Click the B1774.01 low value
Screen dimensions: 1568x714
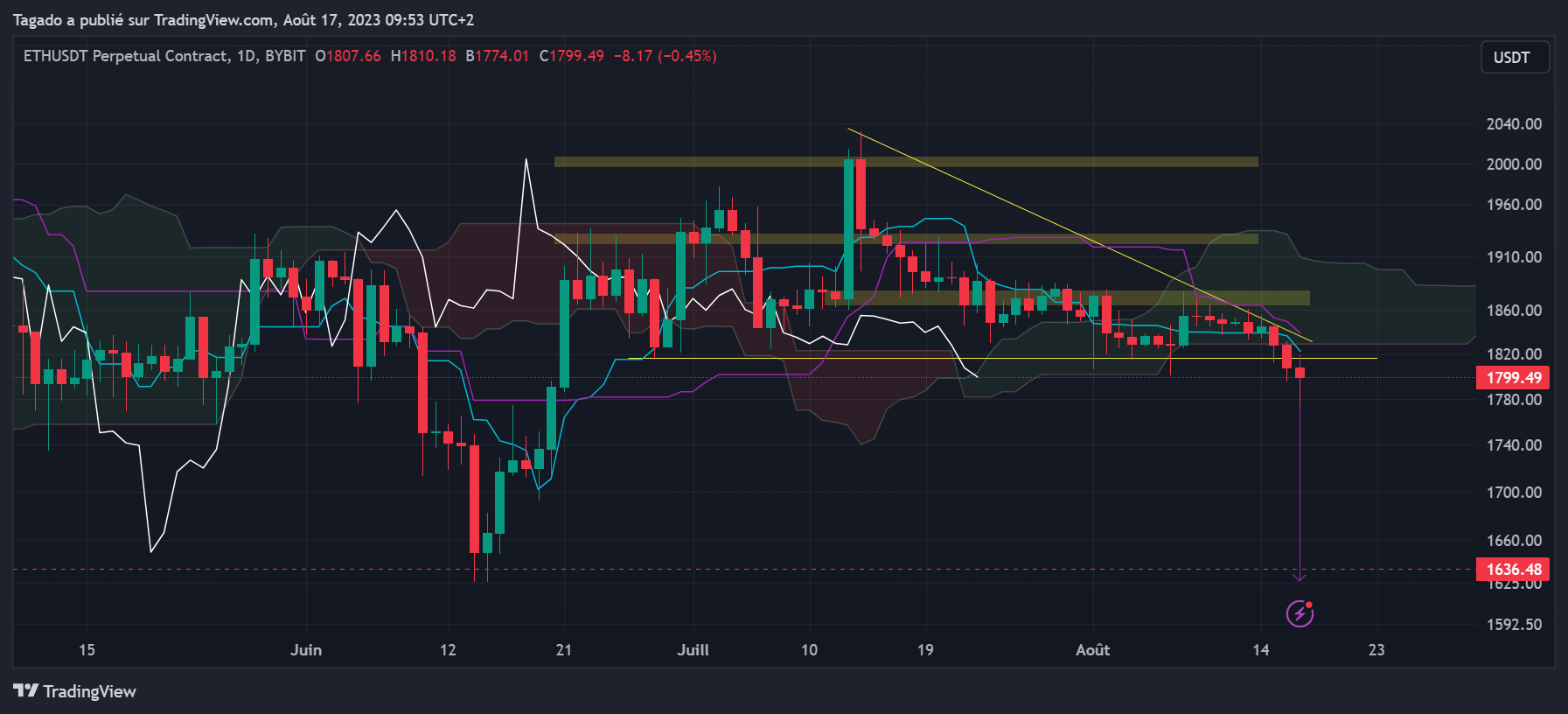(498, 56)
